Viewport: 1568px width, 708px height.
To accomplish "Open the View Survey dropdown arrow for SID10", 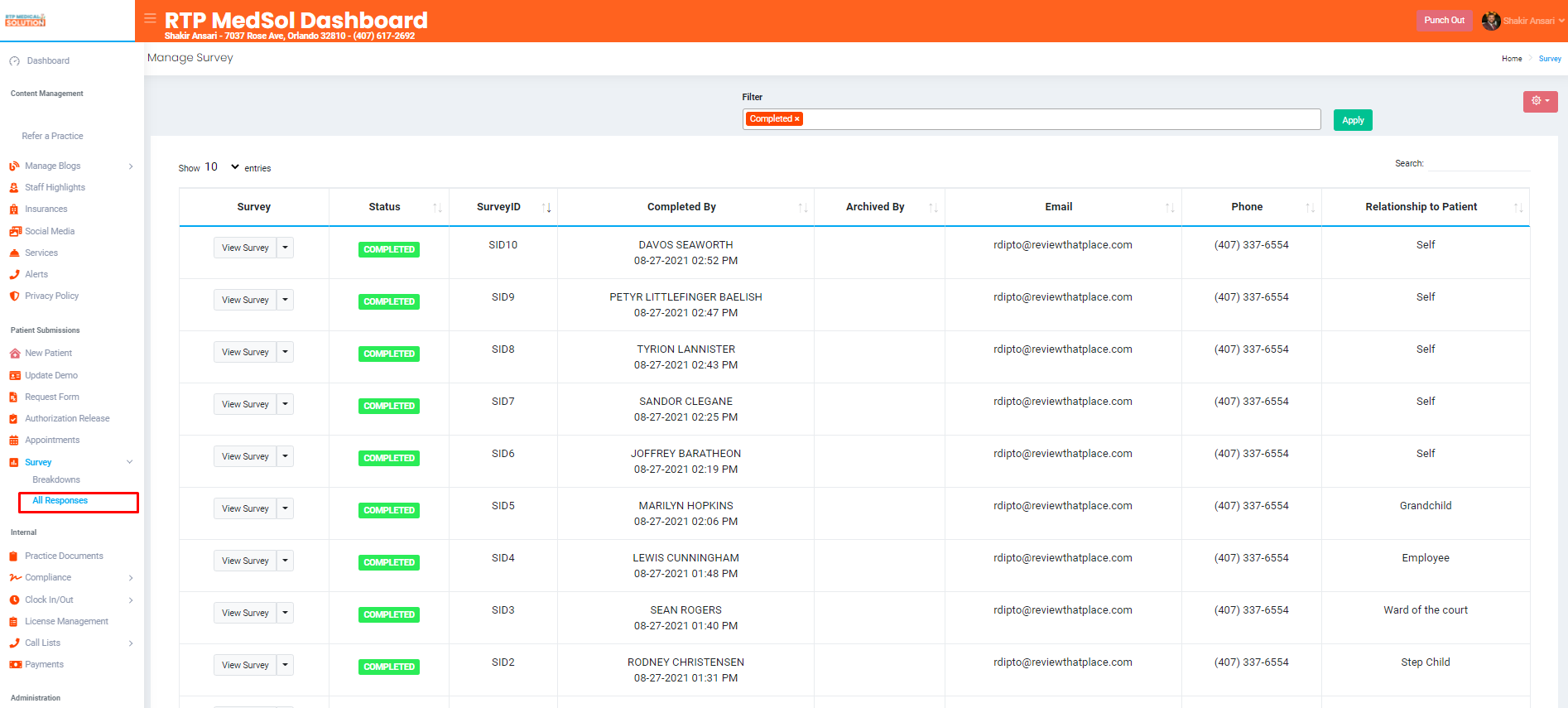I will [x=285, y=248].
